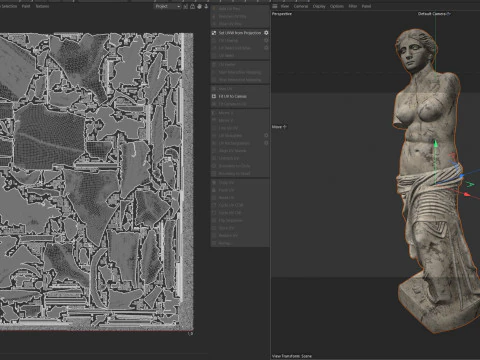Grab the green Y-axis gizmo arrow
480x360 pixels.
pos(435,144)
